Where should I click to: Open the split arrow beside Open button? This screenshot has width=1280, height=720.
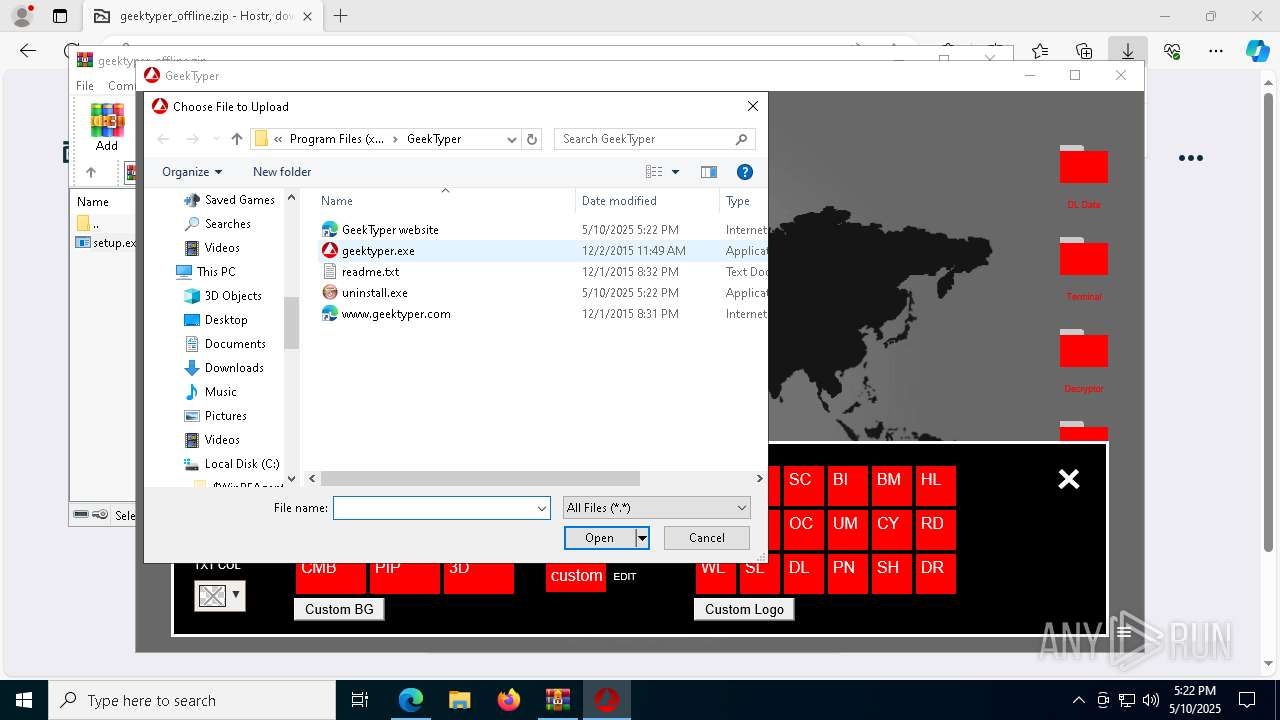[642, 538]
